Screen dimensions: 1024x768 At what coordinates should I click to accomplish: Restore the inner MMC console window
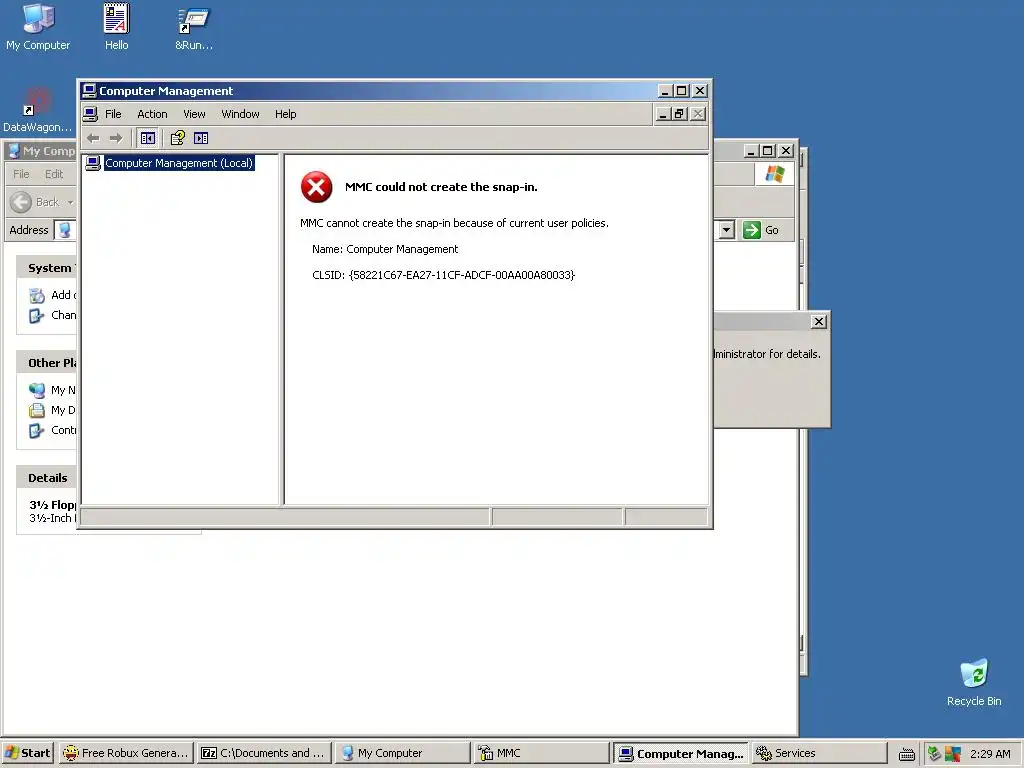point(679,114)
